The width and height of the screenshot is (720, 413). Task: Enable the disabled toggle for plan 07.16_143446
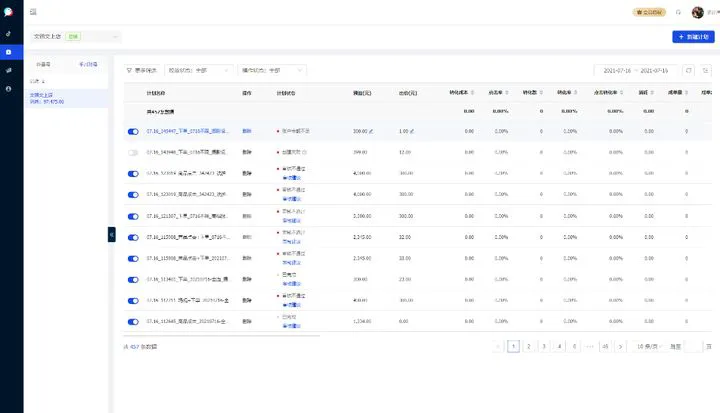tap(133, 152)
